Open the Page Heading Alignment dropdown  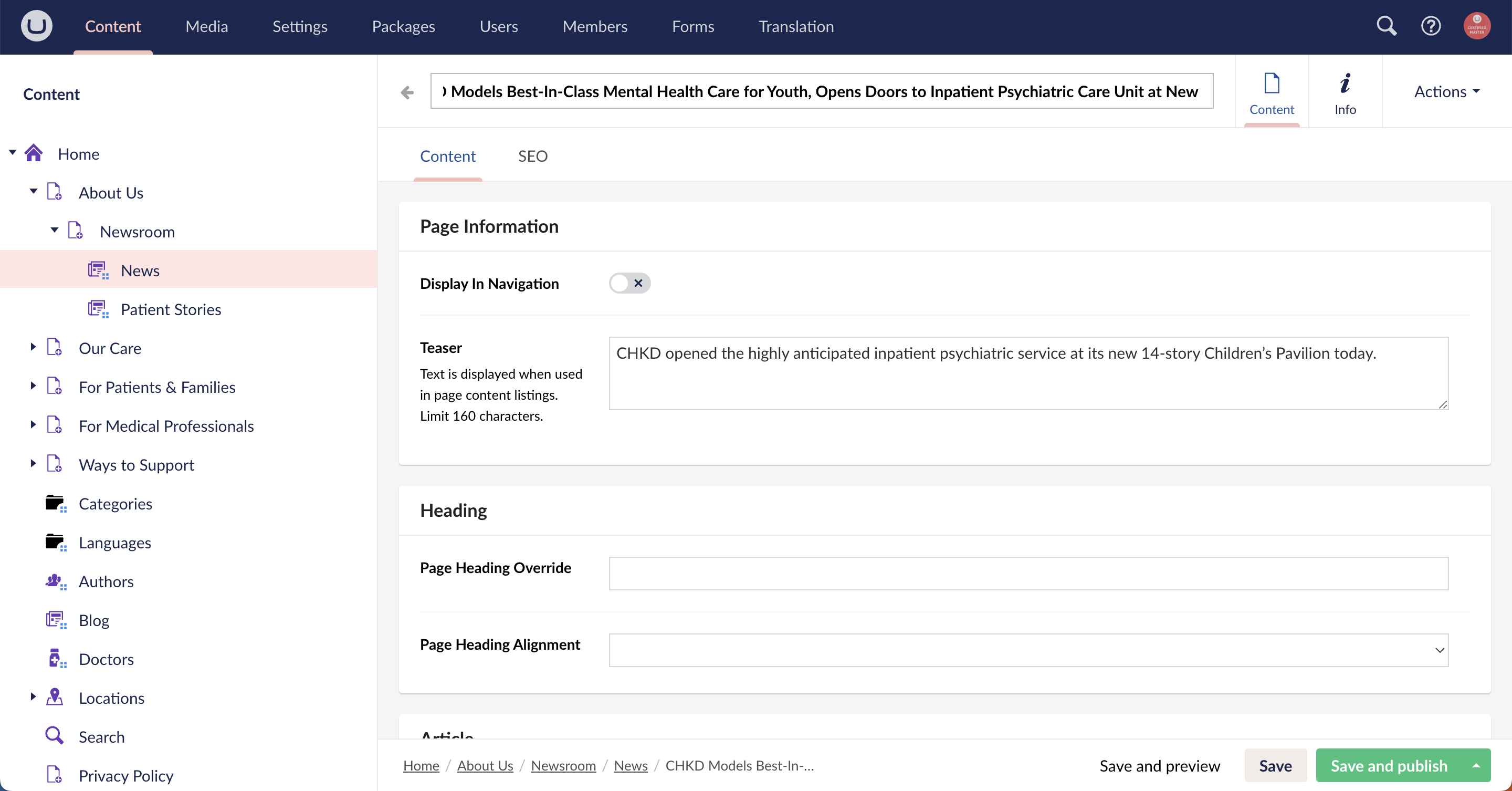[x=1439, y=650]
